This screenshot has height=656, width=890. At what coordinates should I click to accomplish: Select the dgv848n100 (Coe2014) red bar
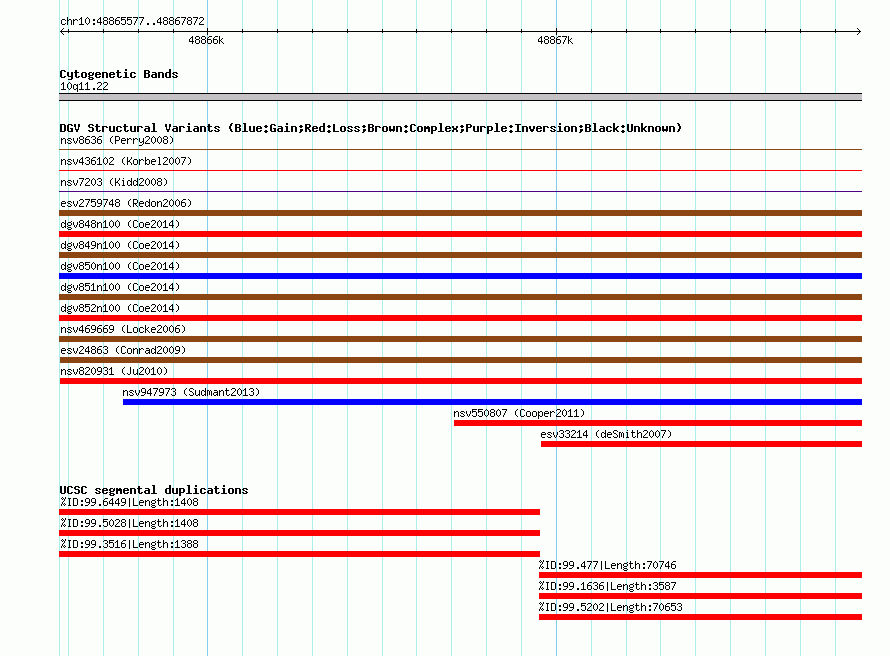click(x=460, y=234)
